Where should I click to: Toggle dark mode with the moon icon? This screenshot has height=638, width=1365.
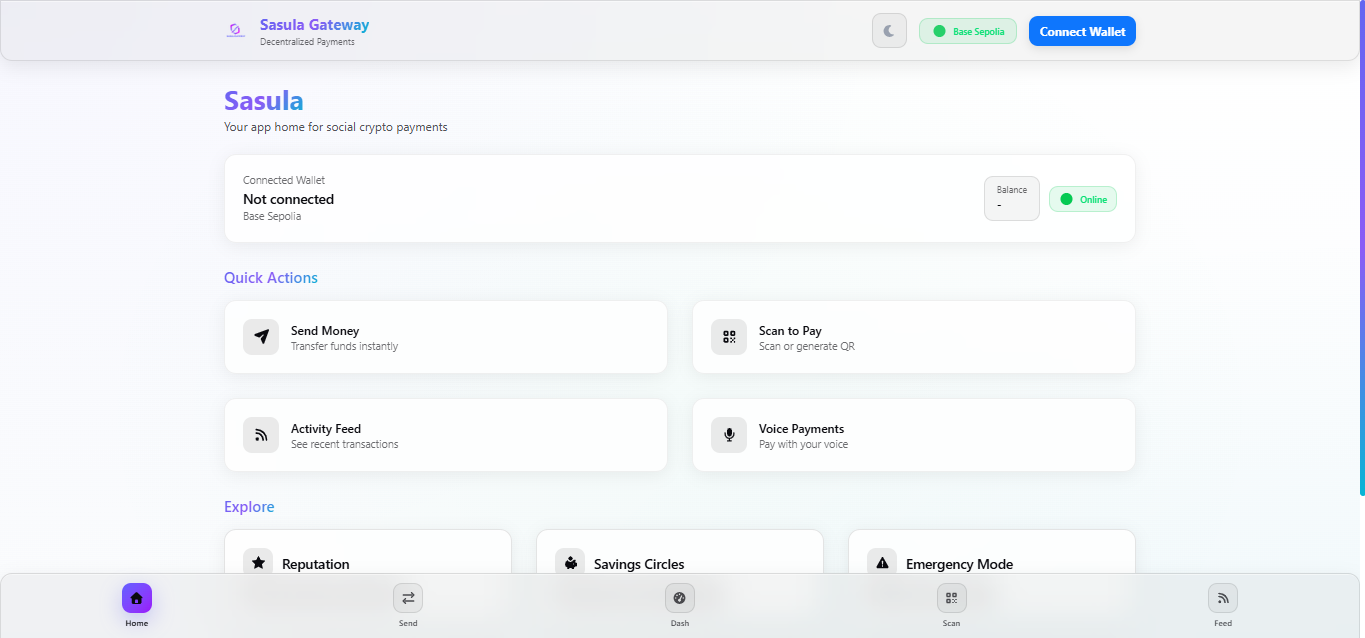click(x=889, y=31)
